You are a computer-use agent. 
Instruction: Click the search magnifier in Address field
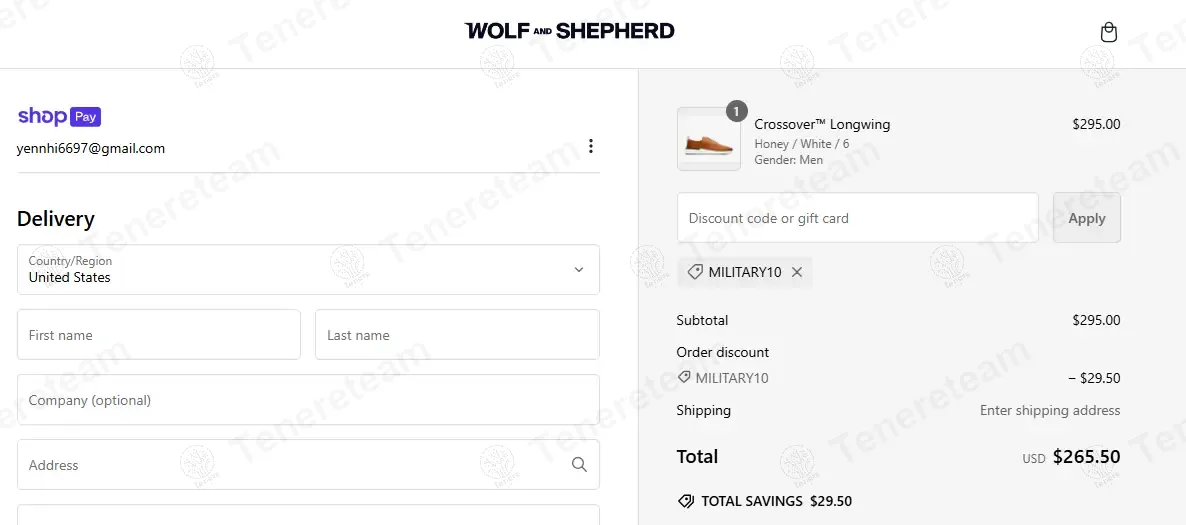click(x=579, y=465)
